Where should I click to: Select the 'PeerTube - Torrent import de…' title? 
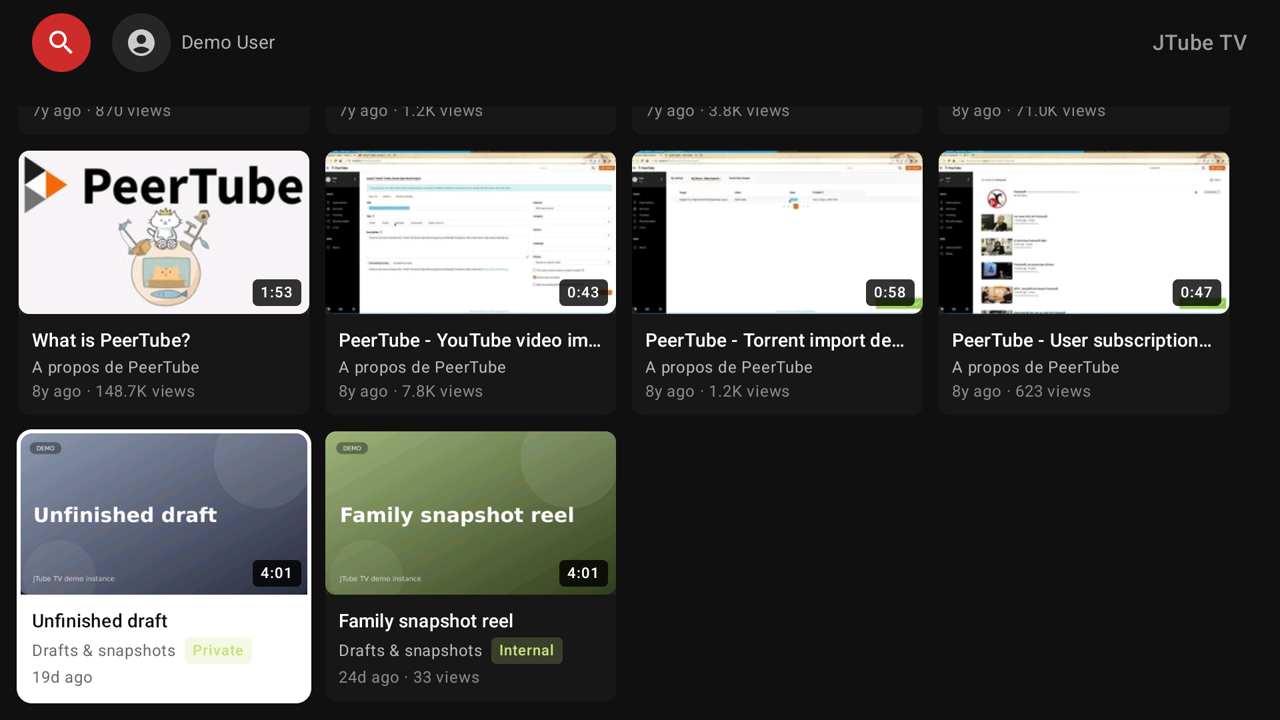coord(775,340)
